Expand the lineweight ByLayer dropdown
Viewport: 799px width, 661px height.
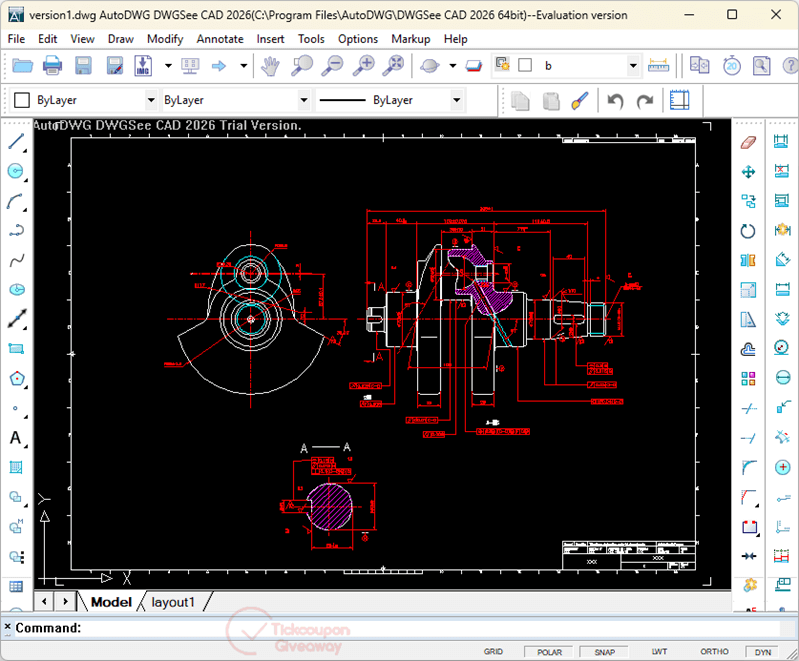click(x=457, y=100)
